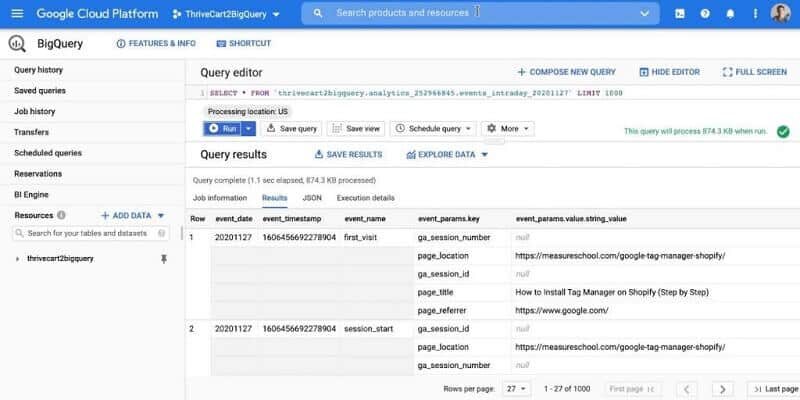Open EXPLORE DATA dropdown
800x400 pixels.
[x=447, y=155]
